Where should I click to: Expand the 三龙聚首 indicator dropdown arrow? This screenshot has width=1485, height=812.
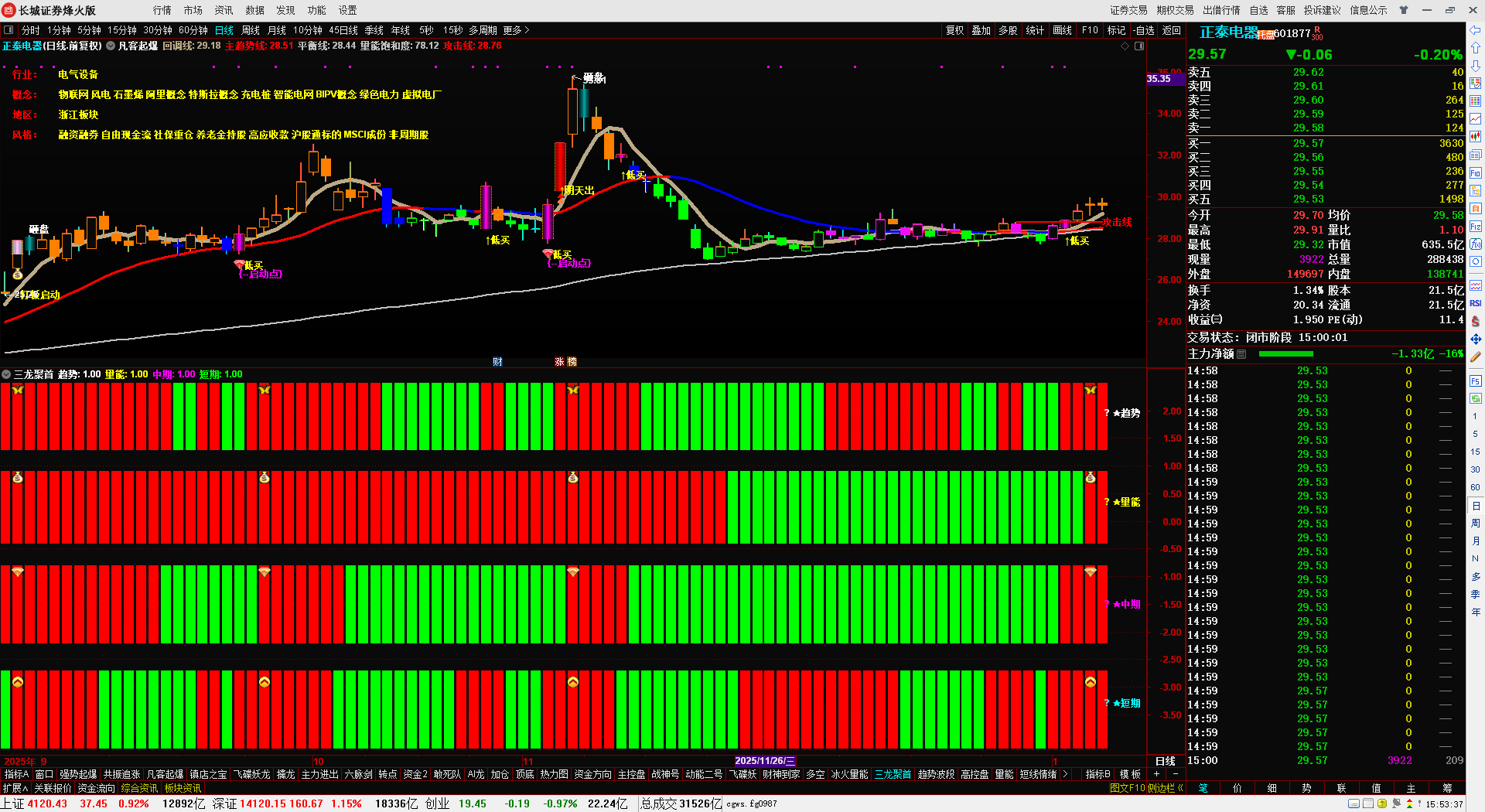point(6,374)
